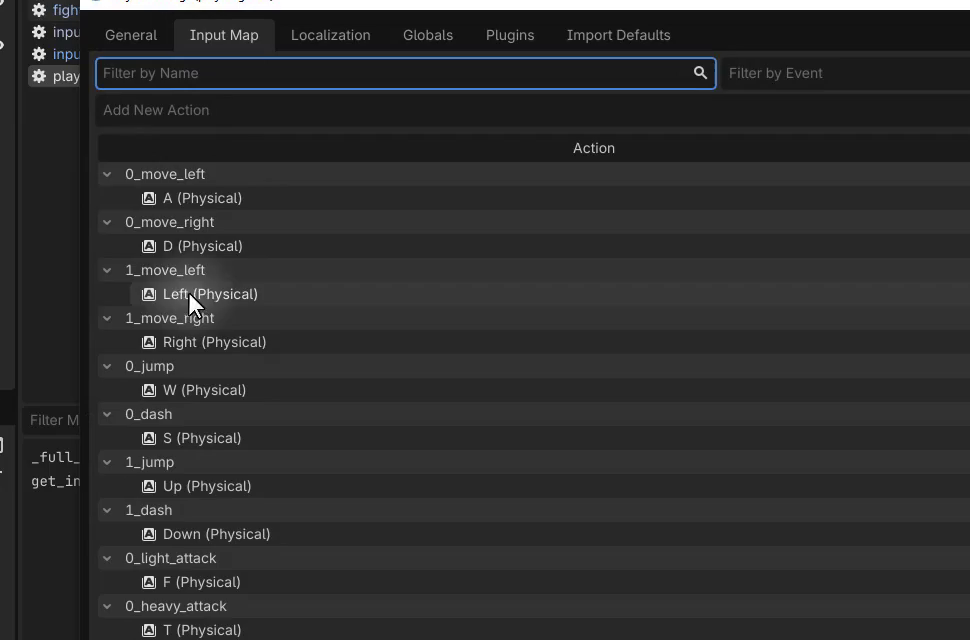Image resolution: width=970 pixels, height=640 pixels.
Task: Open the Localization tab
Action: coord(330,35)
